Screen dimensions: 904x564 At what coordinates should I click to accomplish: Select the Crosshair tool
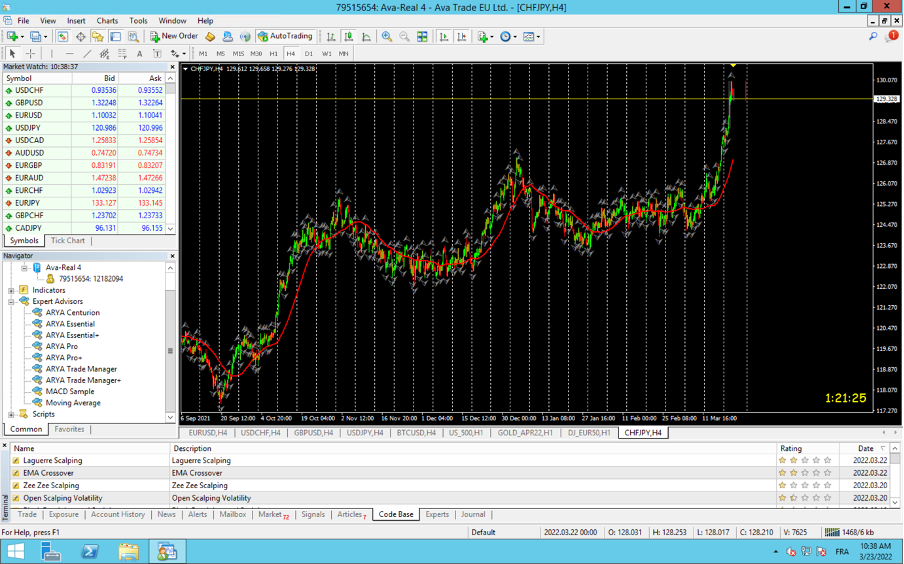coord(31,54)
